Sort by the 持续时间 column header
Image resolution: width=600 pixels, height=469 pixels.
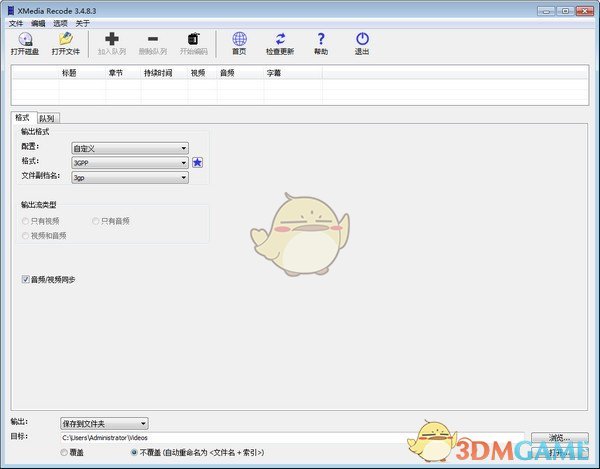164,73
